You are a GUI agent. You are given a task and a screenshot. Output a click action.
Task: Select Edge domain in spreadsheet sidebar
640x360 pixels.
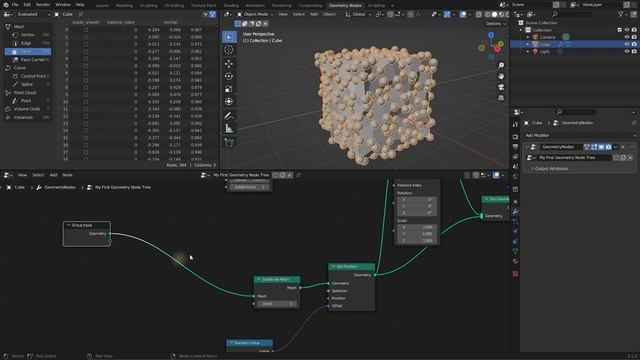click(28, 43)
